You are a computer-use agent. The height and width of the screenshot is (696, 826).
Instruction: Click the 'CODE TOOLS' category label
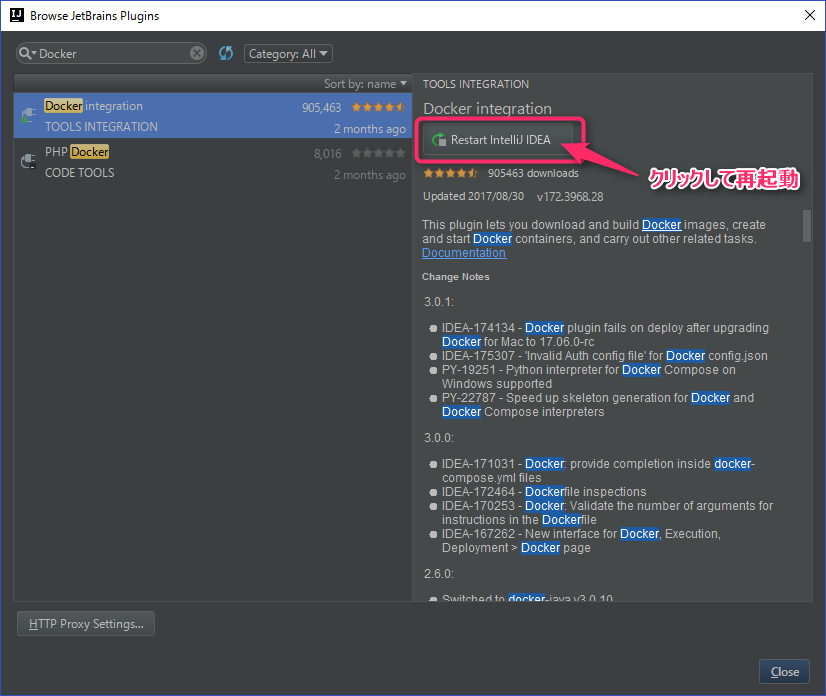point(80,173)
